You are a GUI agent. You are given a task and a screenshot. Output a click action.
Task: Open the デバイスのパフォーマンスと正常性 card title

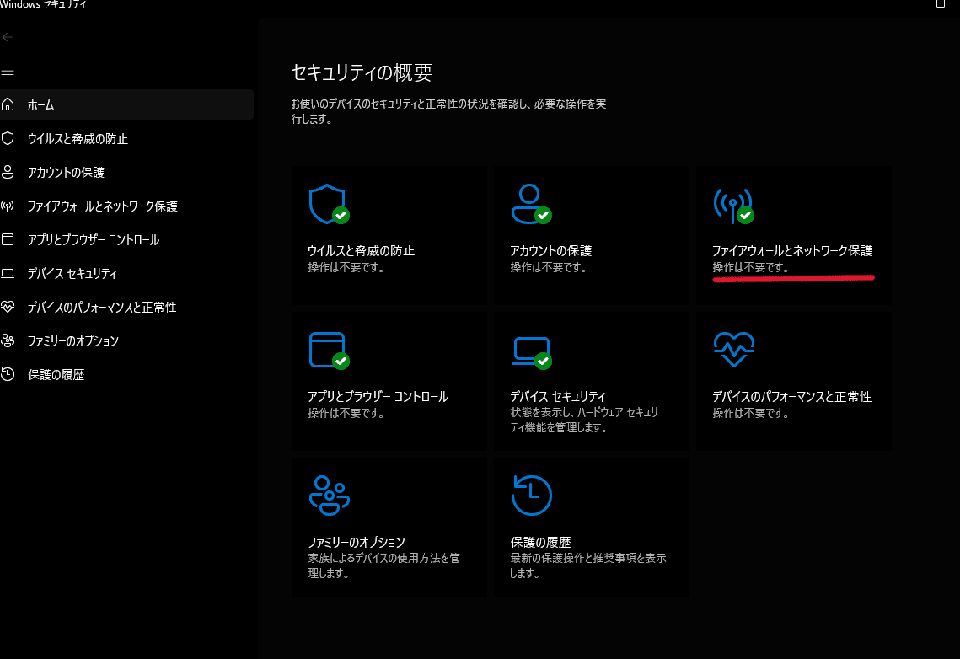coord(792,396)
